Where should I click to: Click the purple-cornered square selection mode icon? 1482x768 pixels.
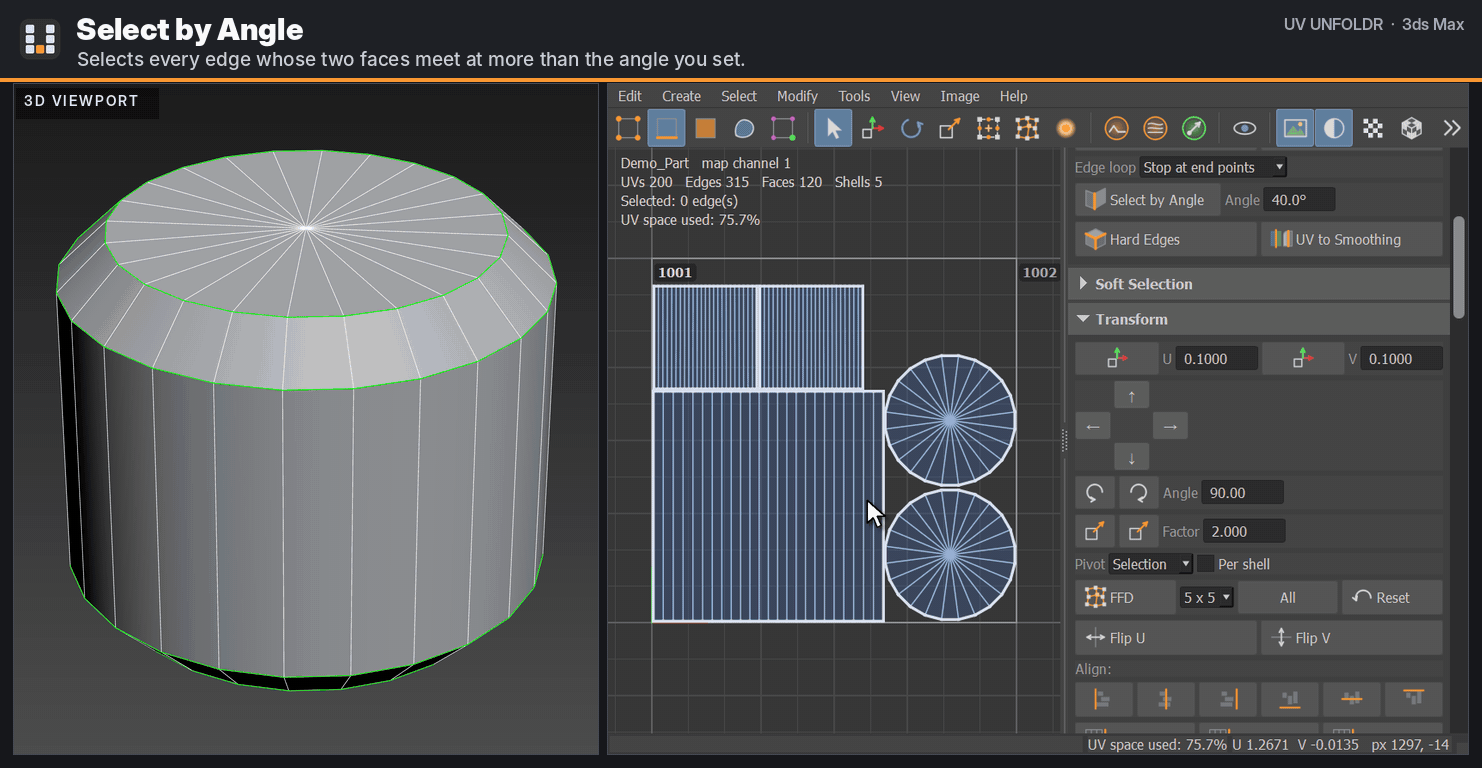coord(783,128)
